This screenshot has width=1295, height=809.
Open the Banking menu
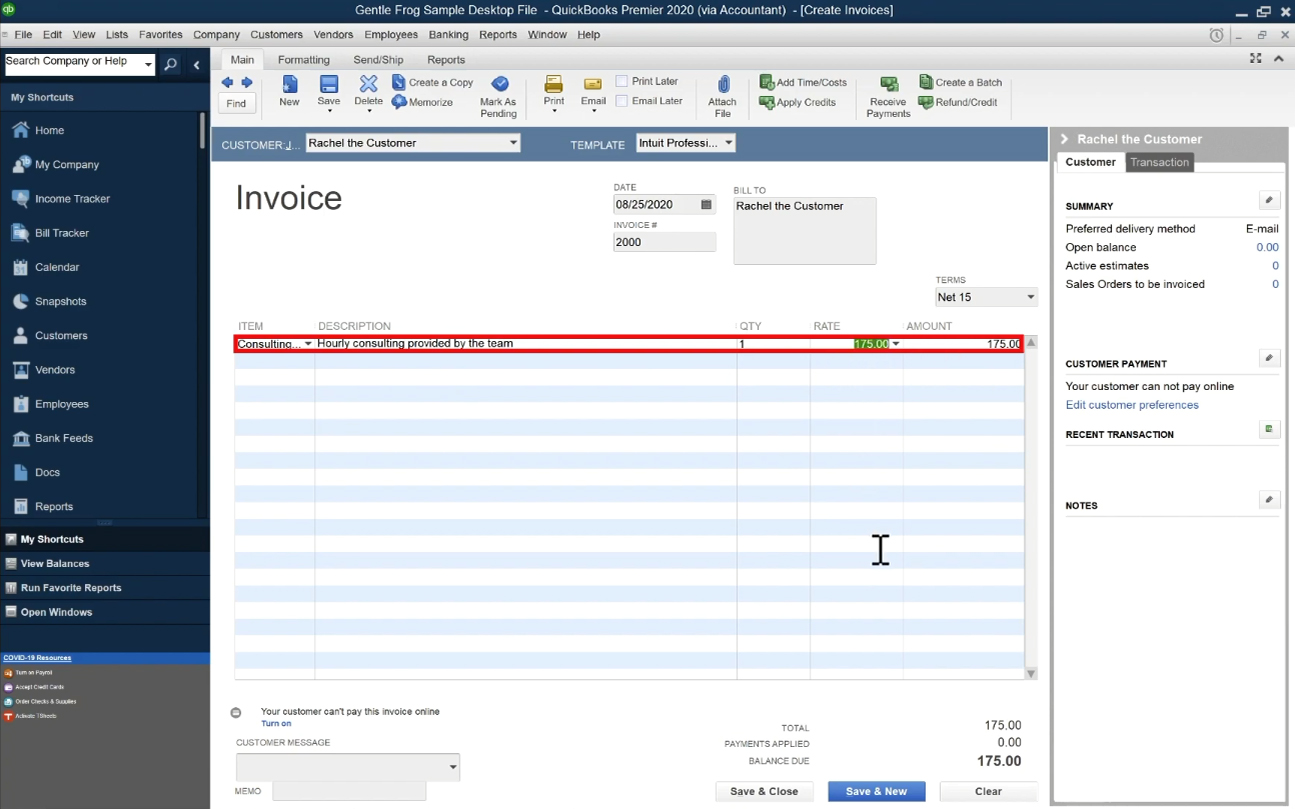coord(448,35)
